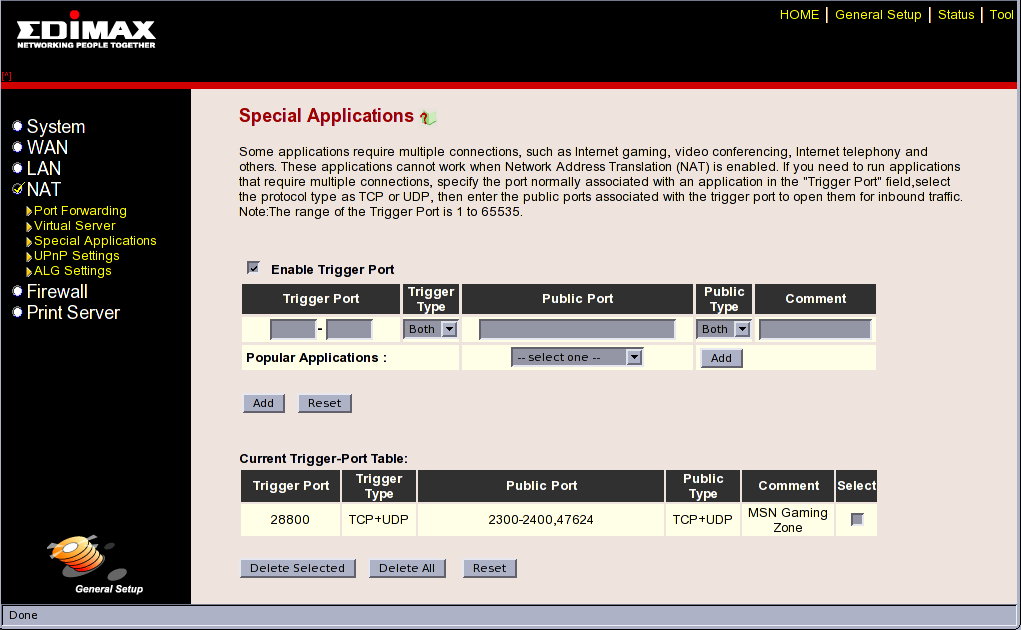The image size is (1021, 630).
Task: Click the Print Server bullet icon
Action: [x=17, y=313]
